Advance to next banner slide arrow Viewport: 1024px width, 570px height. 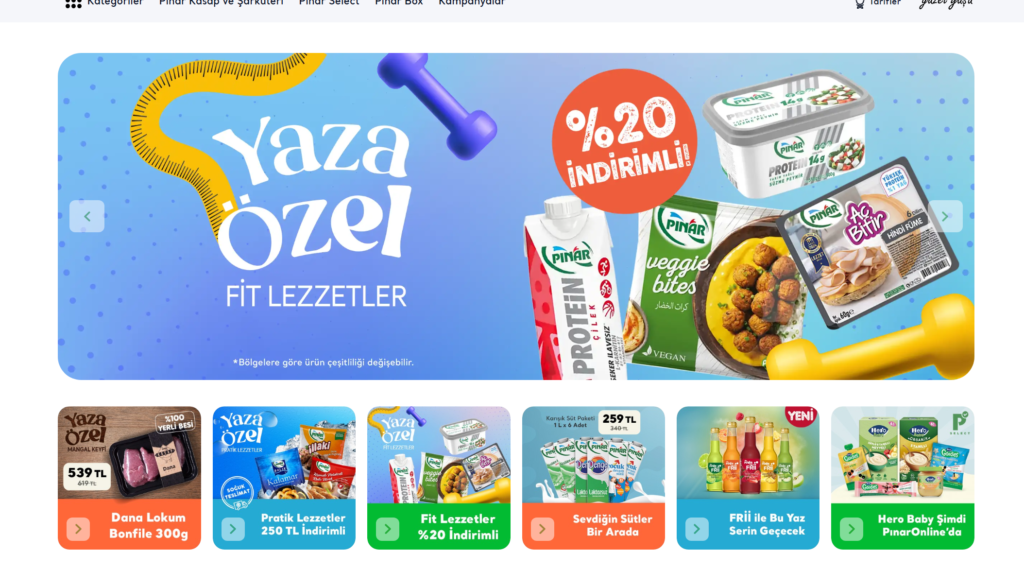pos(945,216)
